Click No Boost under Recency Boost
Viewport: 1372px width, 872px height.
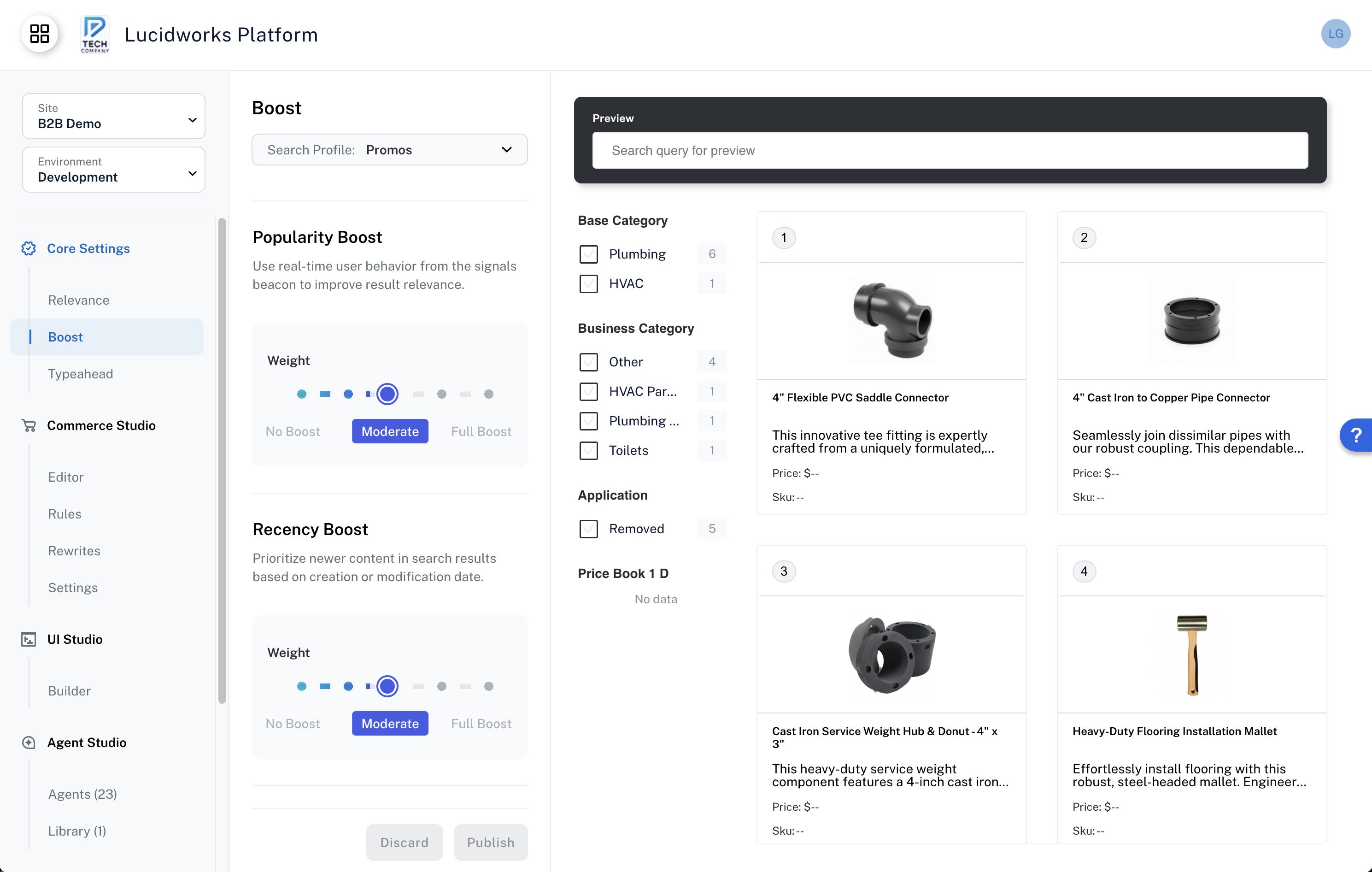(293, 723)
